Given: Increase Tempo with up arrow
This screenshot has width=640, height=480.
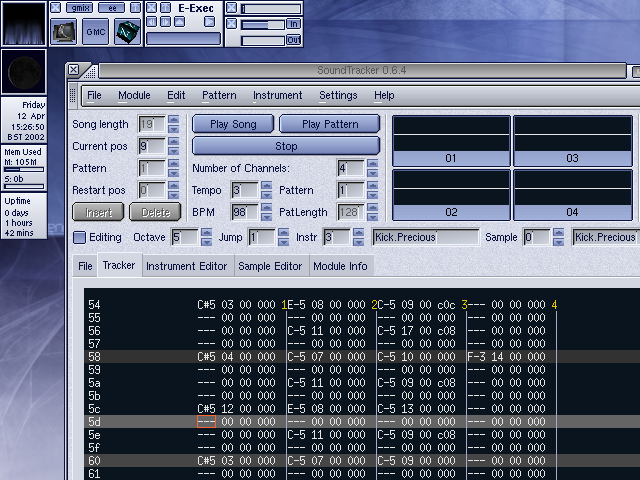Looking at the screenshot, I should coord(267,186).
